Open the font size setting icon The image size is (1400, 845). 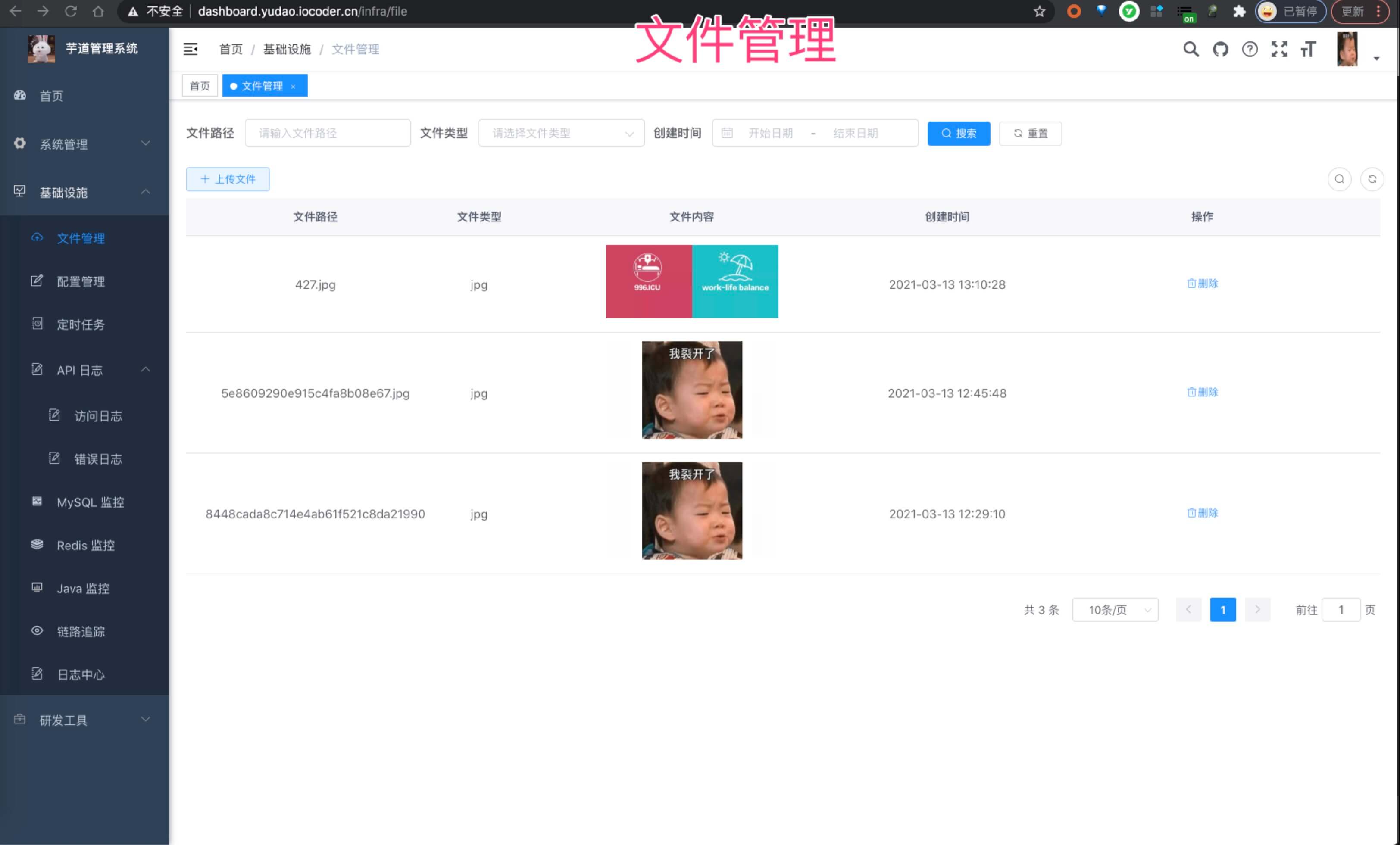(x=1308, y=50)
